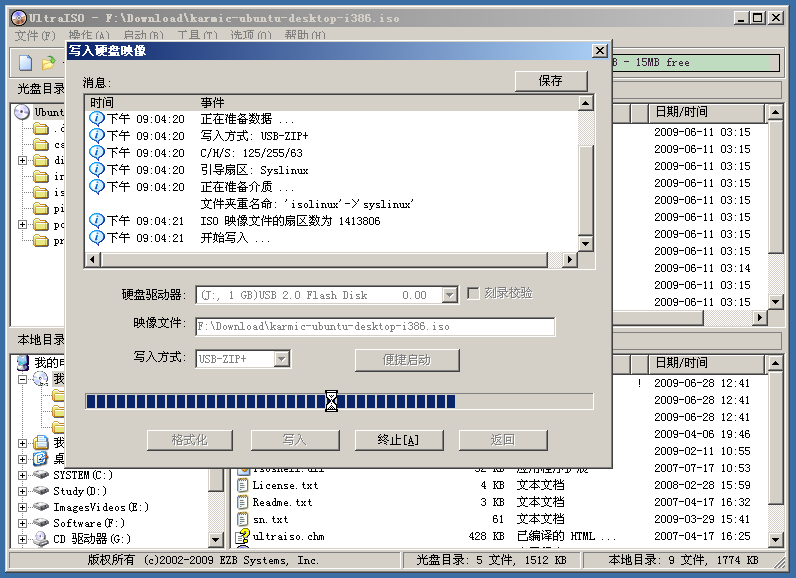796x578 pixels.
Task: Click the 映像文件 path input field
Action: click(x=375, y=327)
